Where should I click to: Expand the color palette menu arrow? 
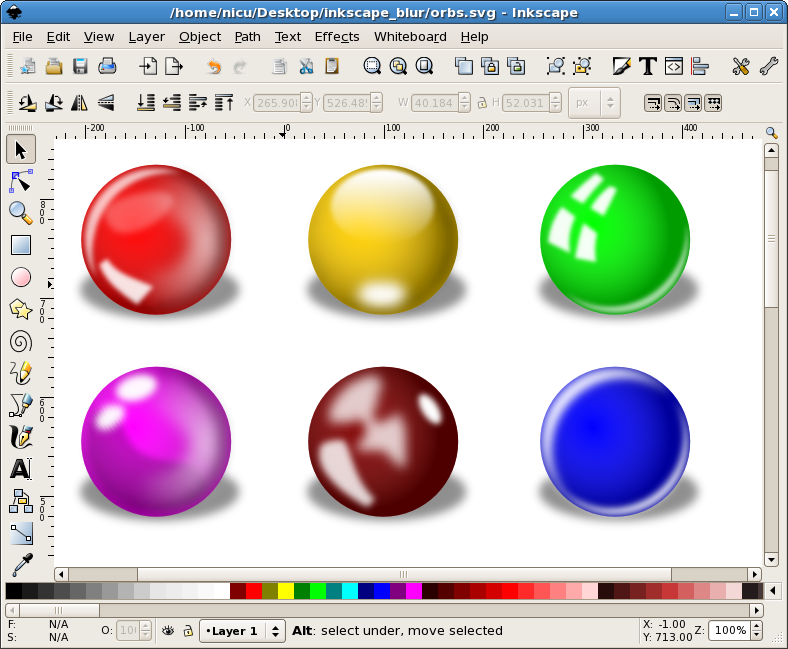click(771, 591)
